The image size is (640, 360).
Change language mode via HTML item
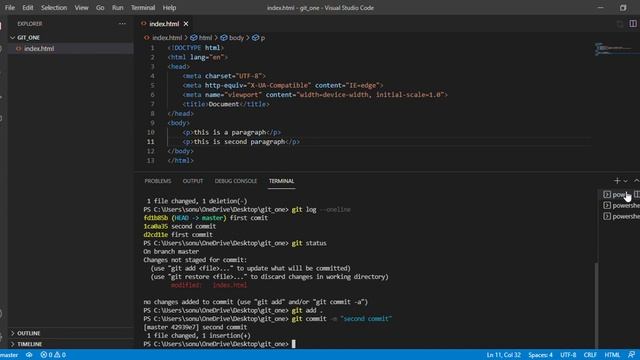point(612,355)
